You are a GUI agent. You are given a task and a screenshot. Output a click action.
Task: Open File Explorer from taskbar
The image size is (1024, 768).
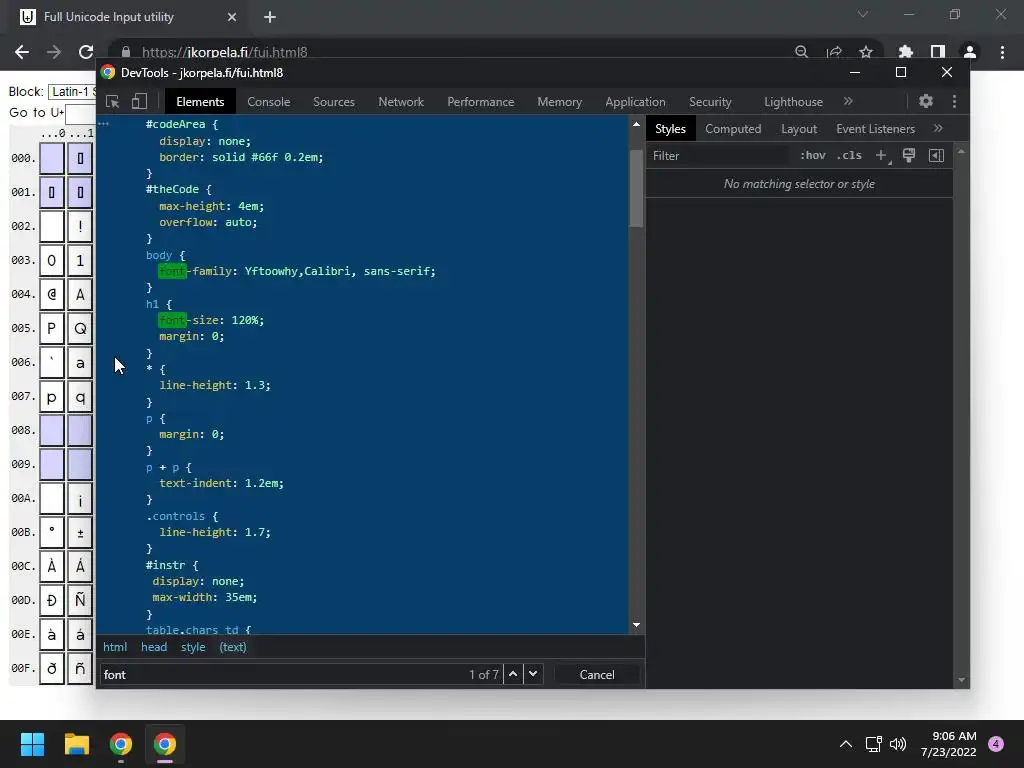76,744
